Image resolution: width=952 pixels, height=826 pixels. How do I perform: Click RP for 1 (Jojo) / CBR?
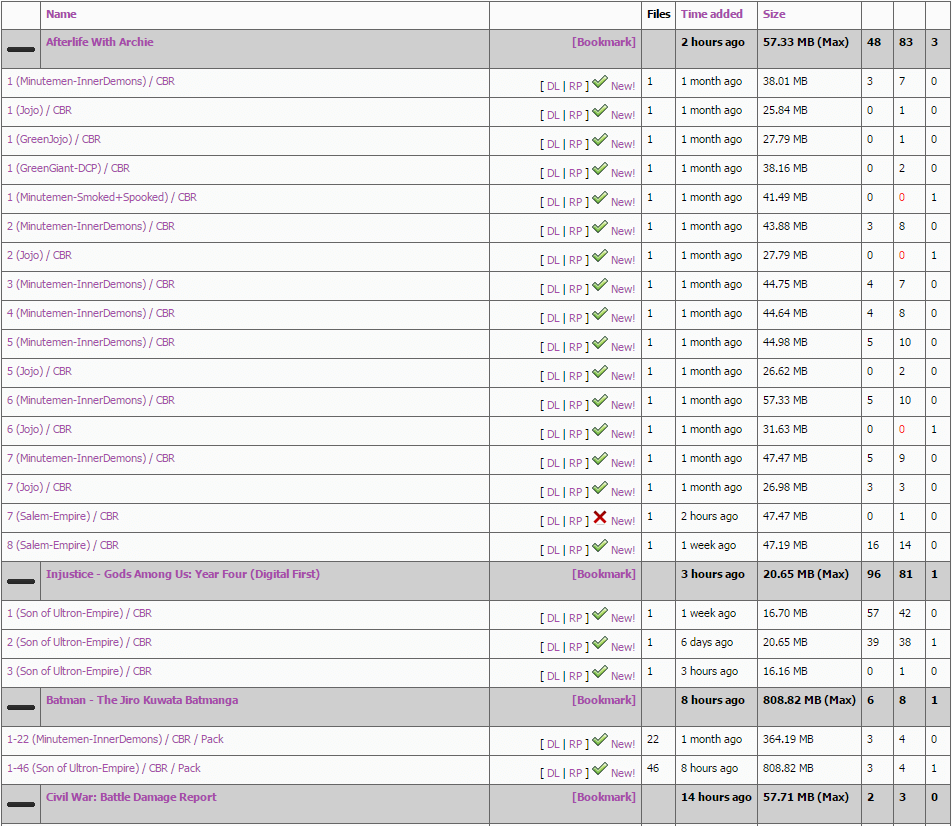[576, 115]
